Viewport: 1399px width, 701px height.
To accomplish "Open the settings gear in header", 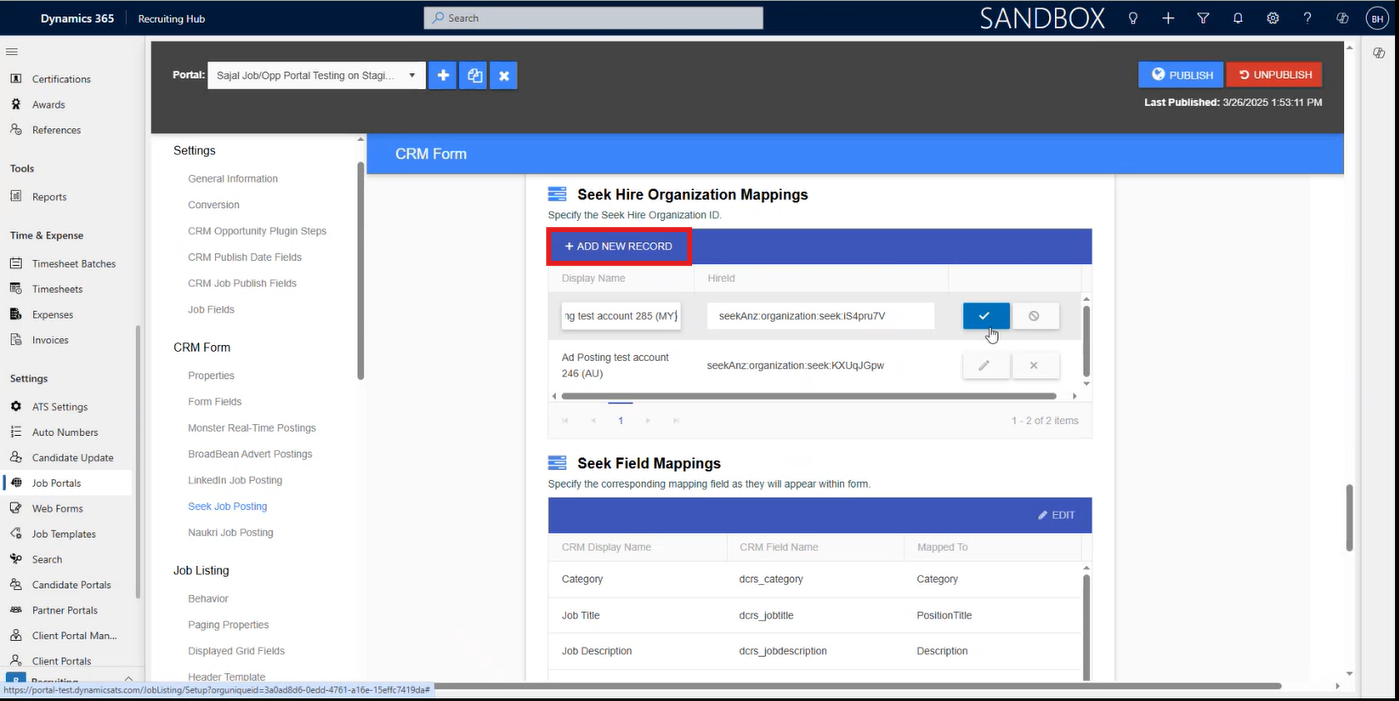I will tap(1273, 18).
